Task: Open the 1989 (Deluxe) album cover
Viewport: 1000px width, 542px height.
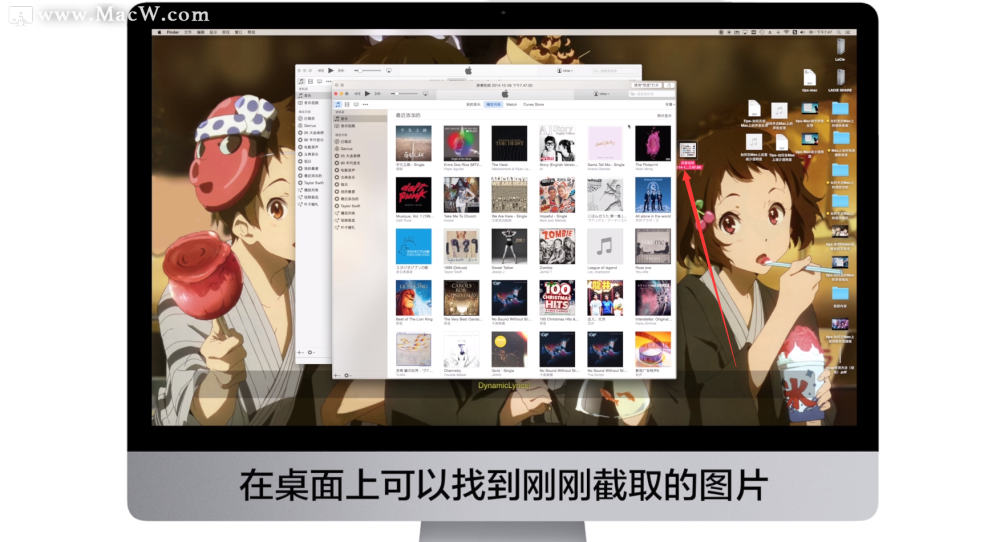Action: [x=461, y=246]
